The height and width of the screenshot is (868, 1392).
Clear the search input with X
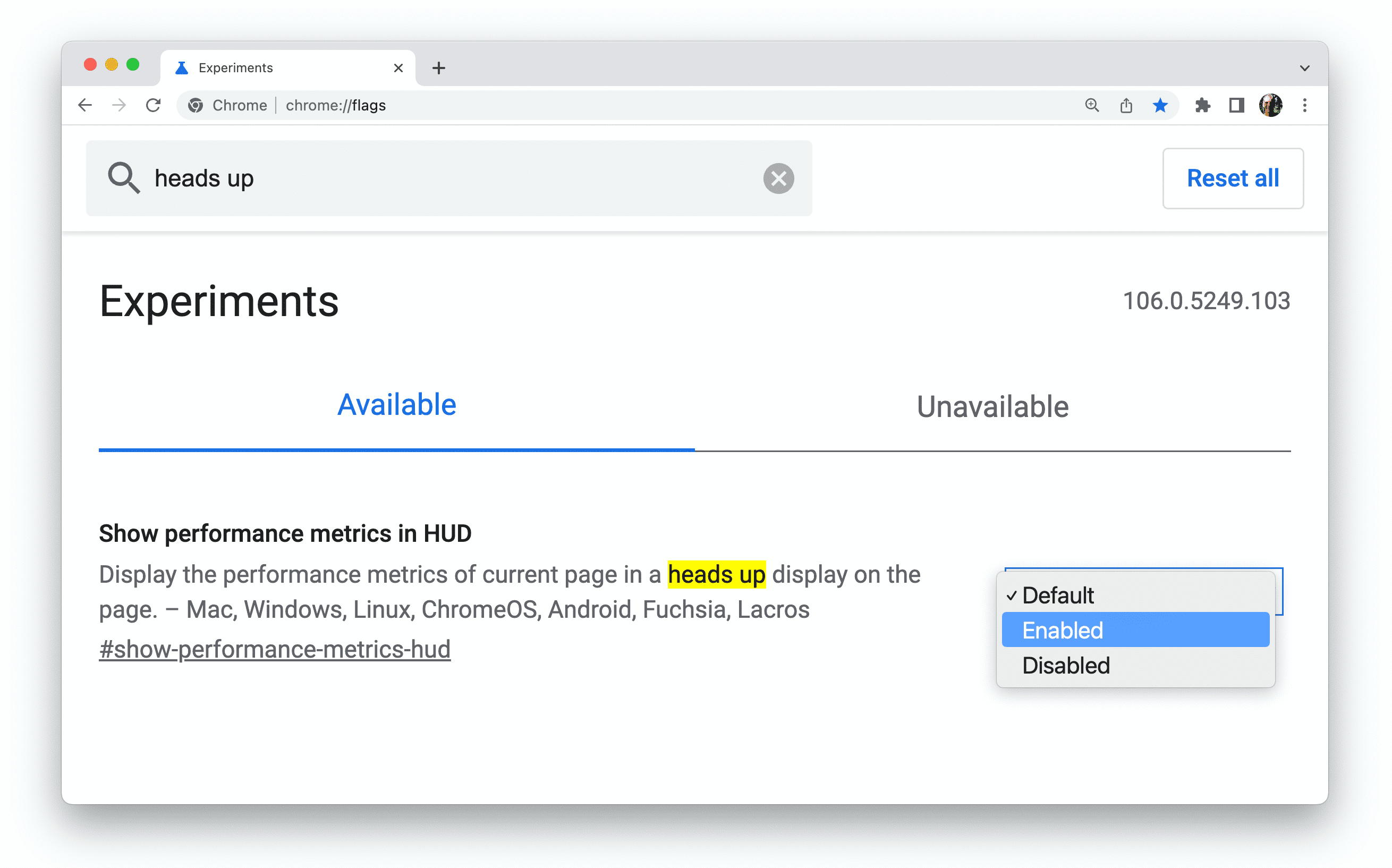[779, 178]
